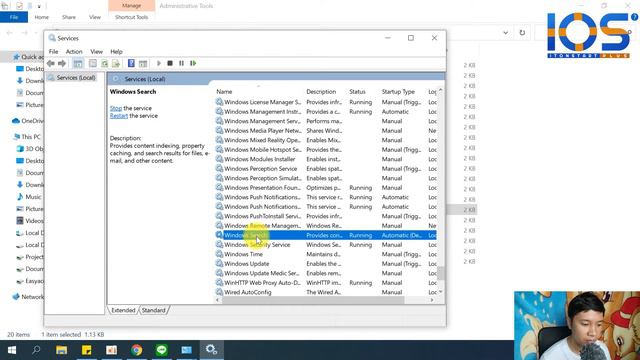Click the taskbar search icon
This screenshot has height=360, width=640.
pyautogui.click(x=36, y=350)
